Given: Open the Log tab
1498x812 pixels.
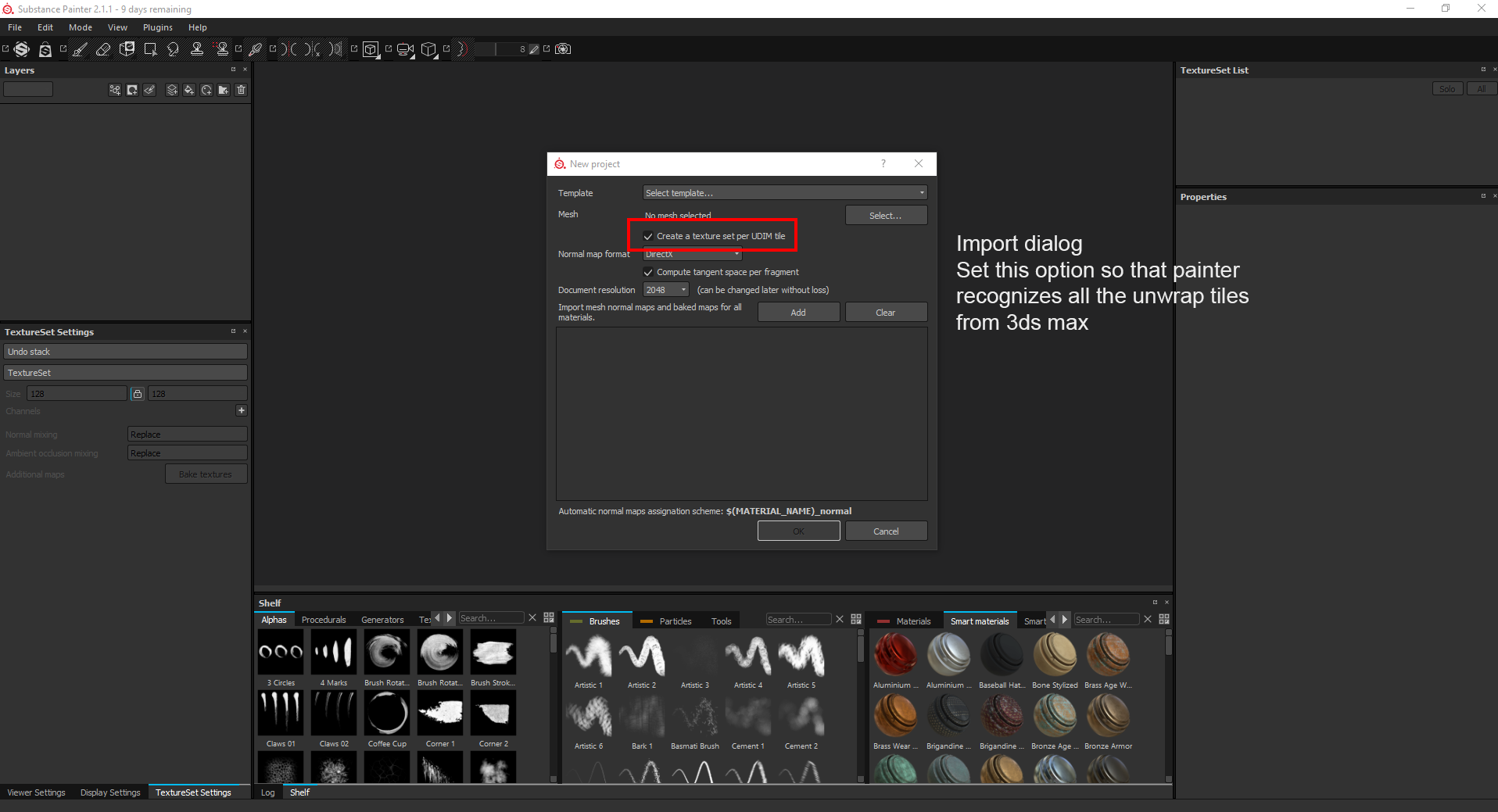Looking at the screenshot, I should [x=267, y=792].
